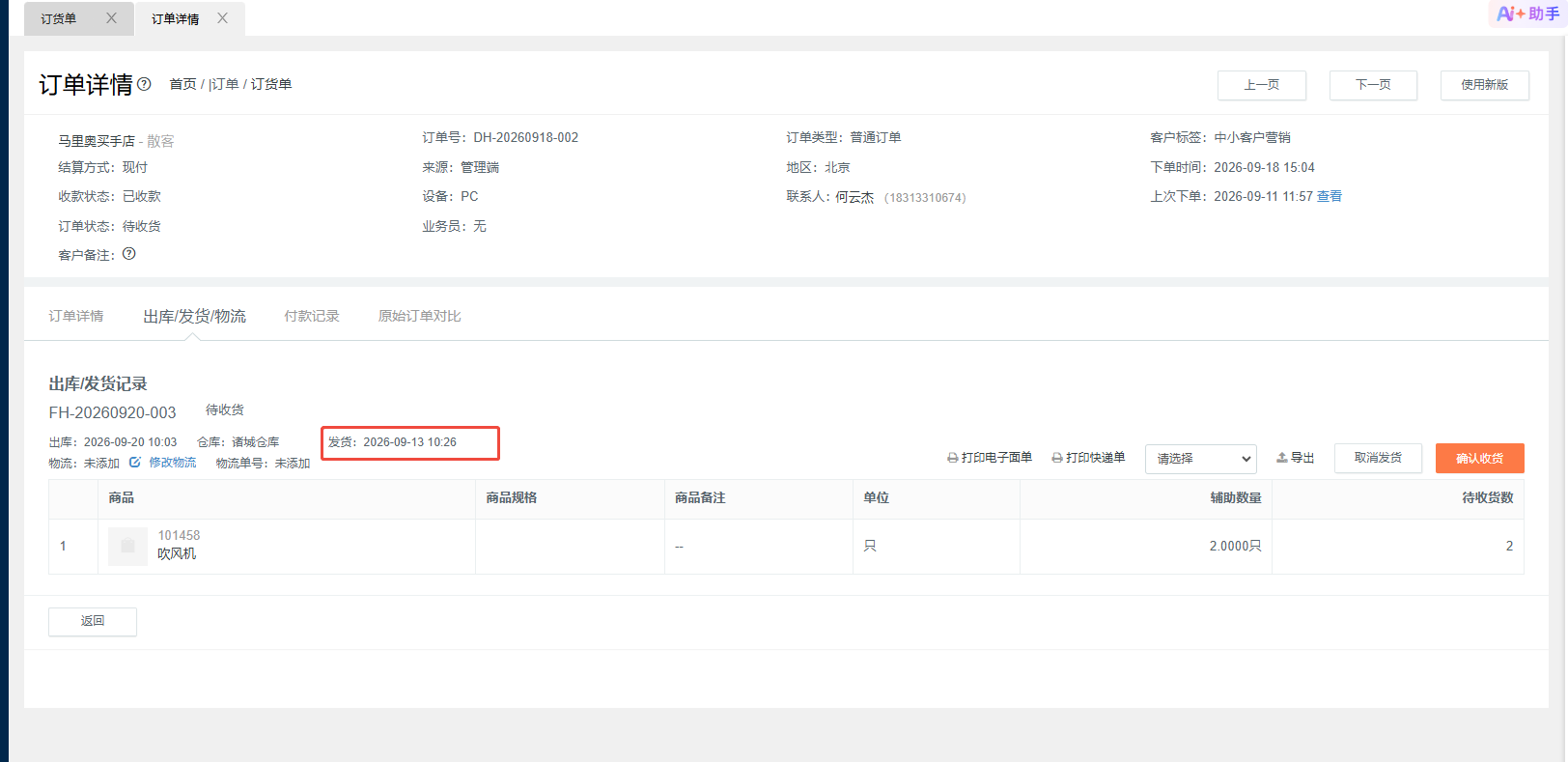Switch to 订单详情 section tab

coord(76,316)
